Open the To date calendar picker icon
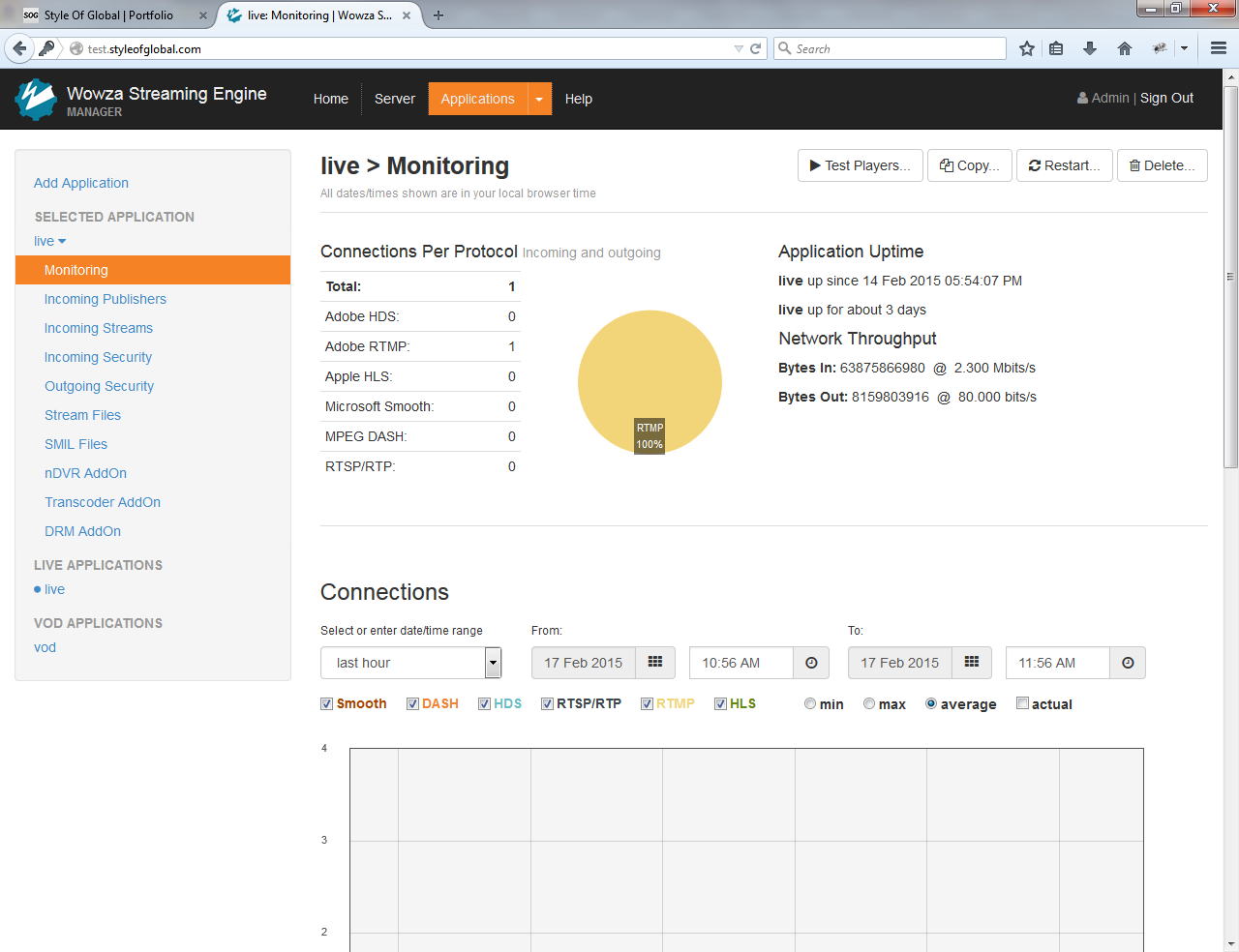Image resolution: width=1239 pixels, height=952 pixels. (972, 663)
